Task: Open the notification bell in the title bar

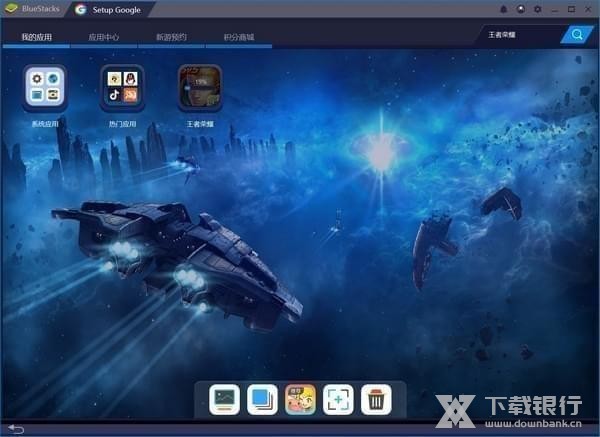Action: point(503,9)
